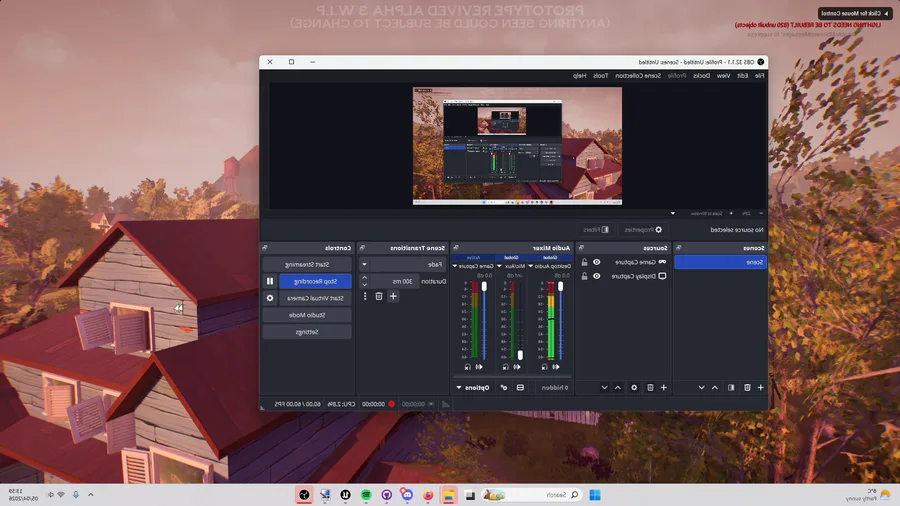Toggle visibility of Game Capture source
This screenshot has width=900, height=506.
[x=596, y=262]
